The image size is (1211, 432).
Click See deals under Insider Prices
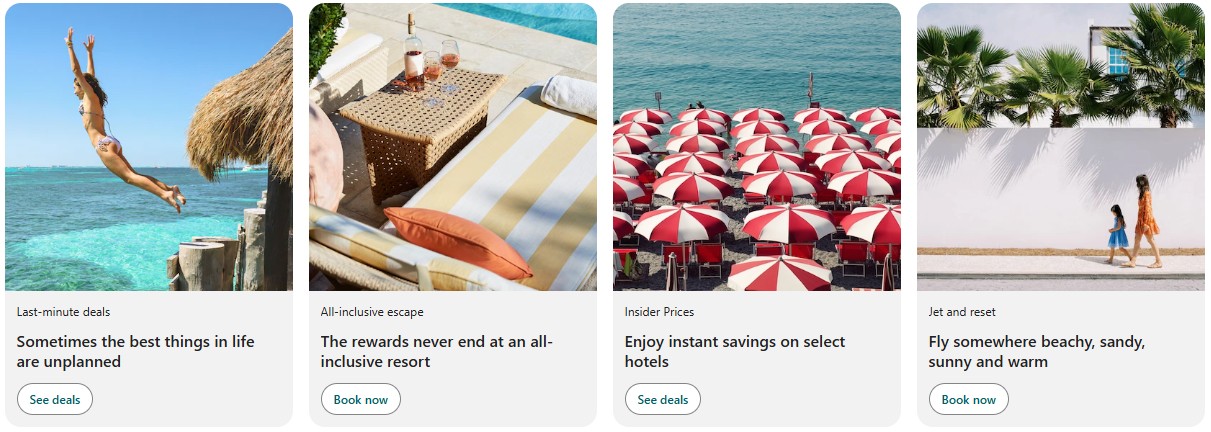(x=663, y=399)
